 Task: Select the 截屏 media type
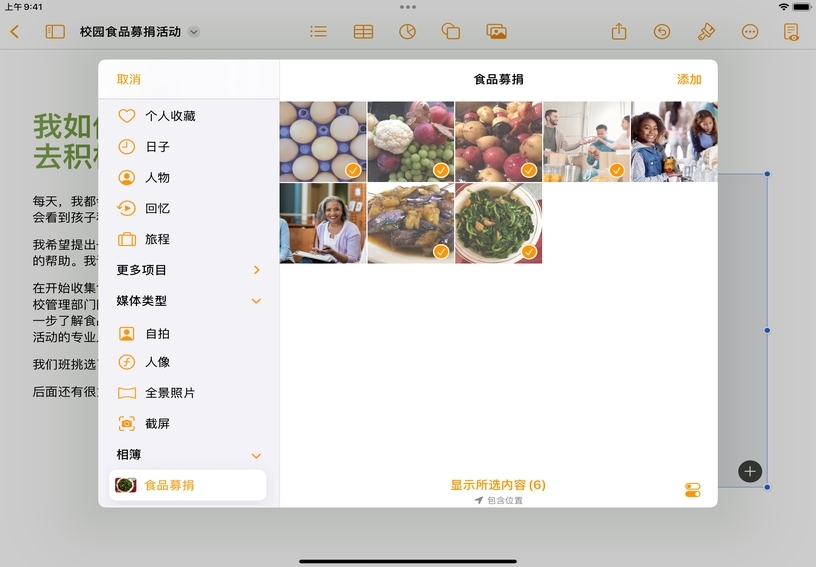point(157,424)
